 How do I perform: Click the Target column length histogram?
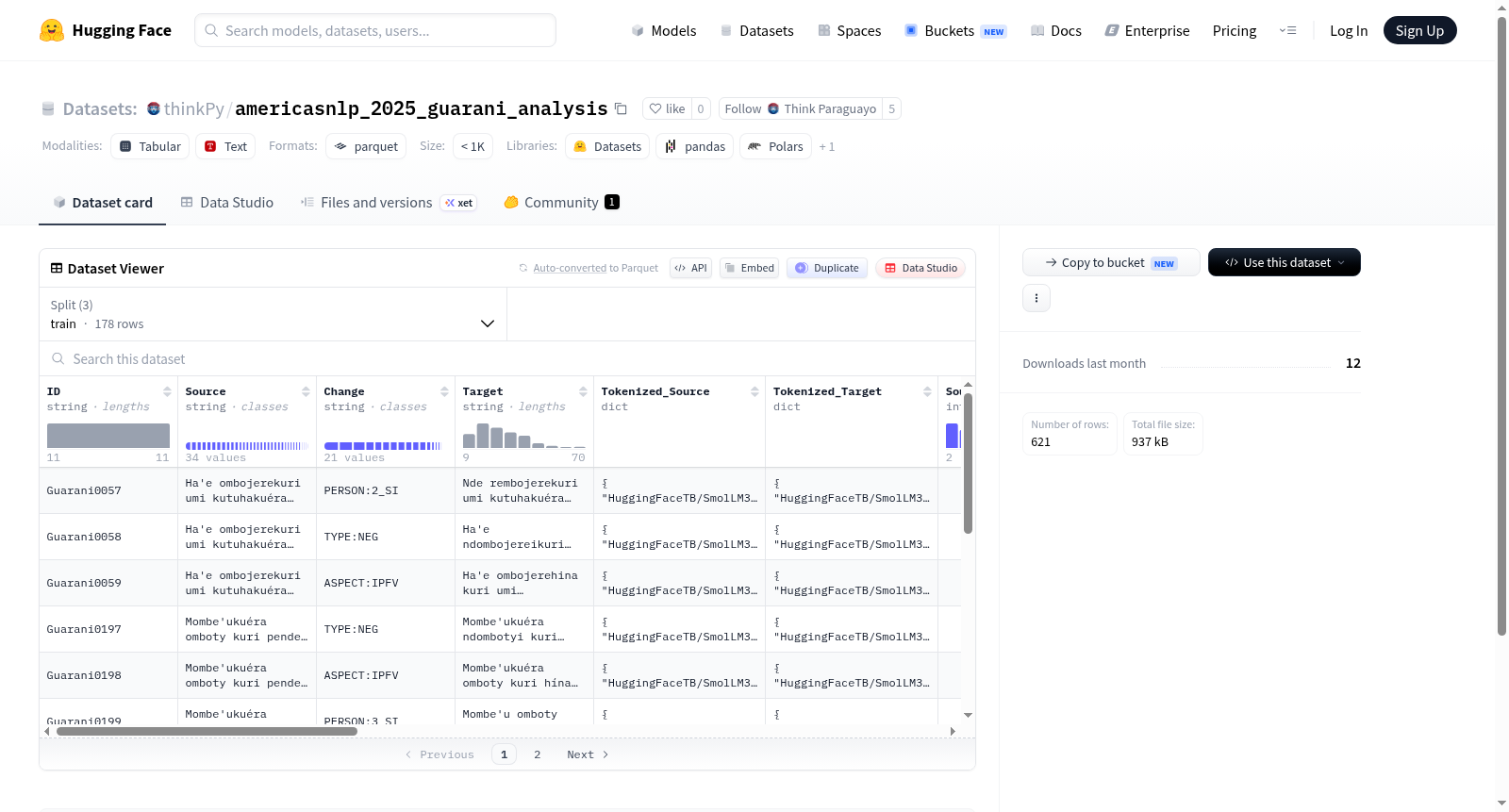(524, 436)
